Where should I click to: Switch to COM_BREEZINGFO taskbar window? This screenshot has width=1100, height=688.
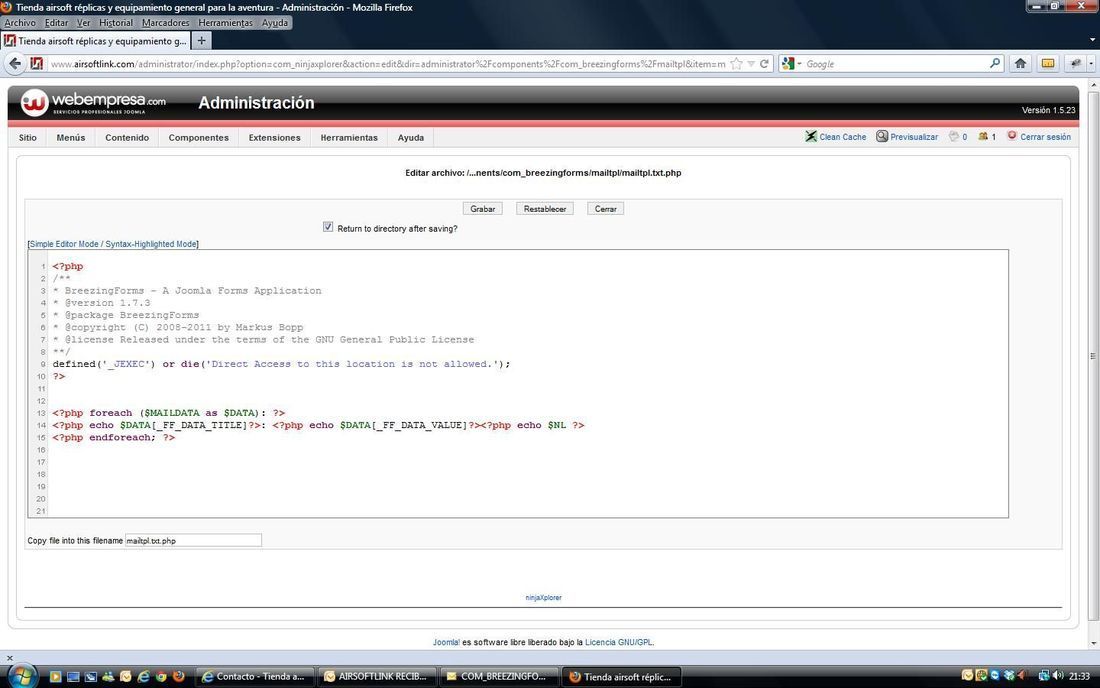coord(499,677)
